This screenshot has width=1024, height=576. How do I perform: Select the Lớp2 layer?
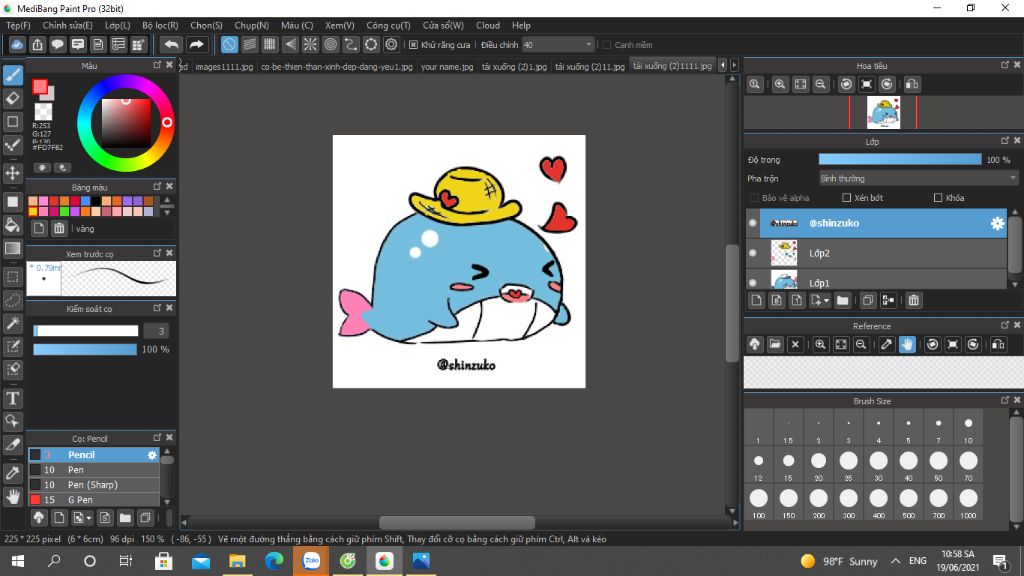point(876,253)
